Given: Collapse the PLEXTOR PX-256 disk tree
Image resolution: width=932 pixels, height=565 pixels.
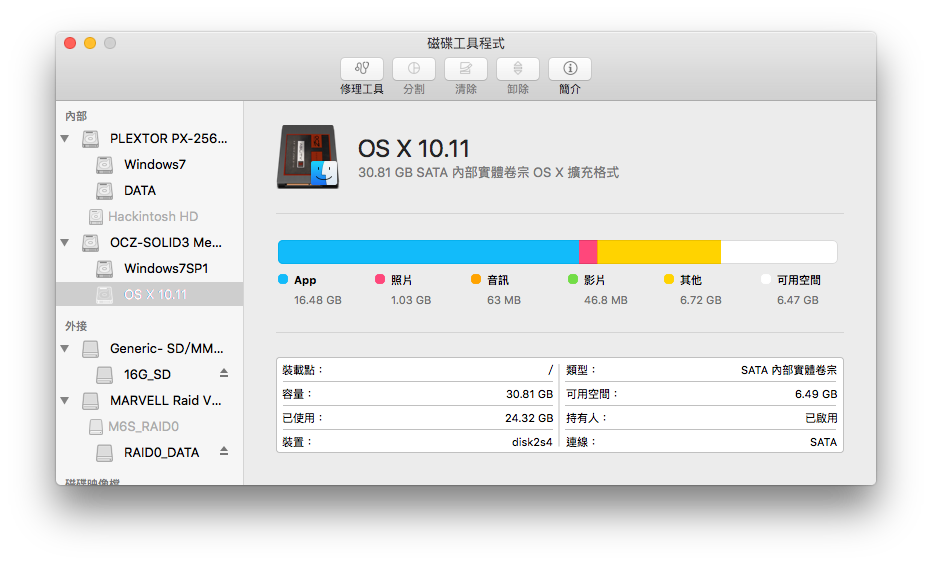Looking at the screenshot, I should tap(65, 139).
